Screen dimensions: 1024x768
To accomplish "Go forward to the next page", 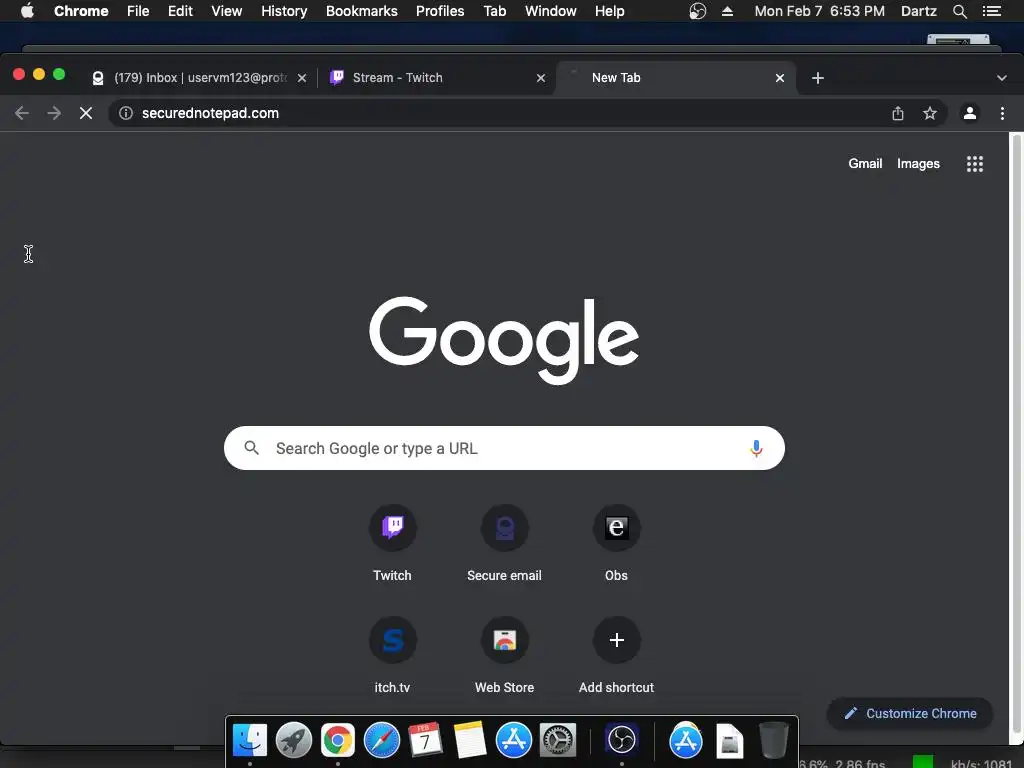I will (x=54, y=113).
